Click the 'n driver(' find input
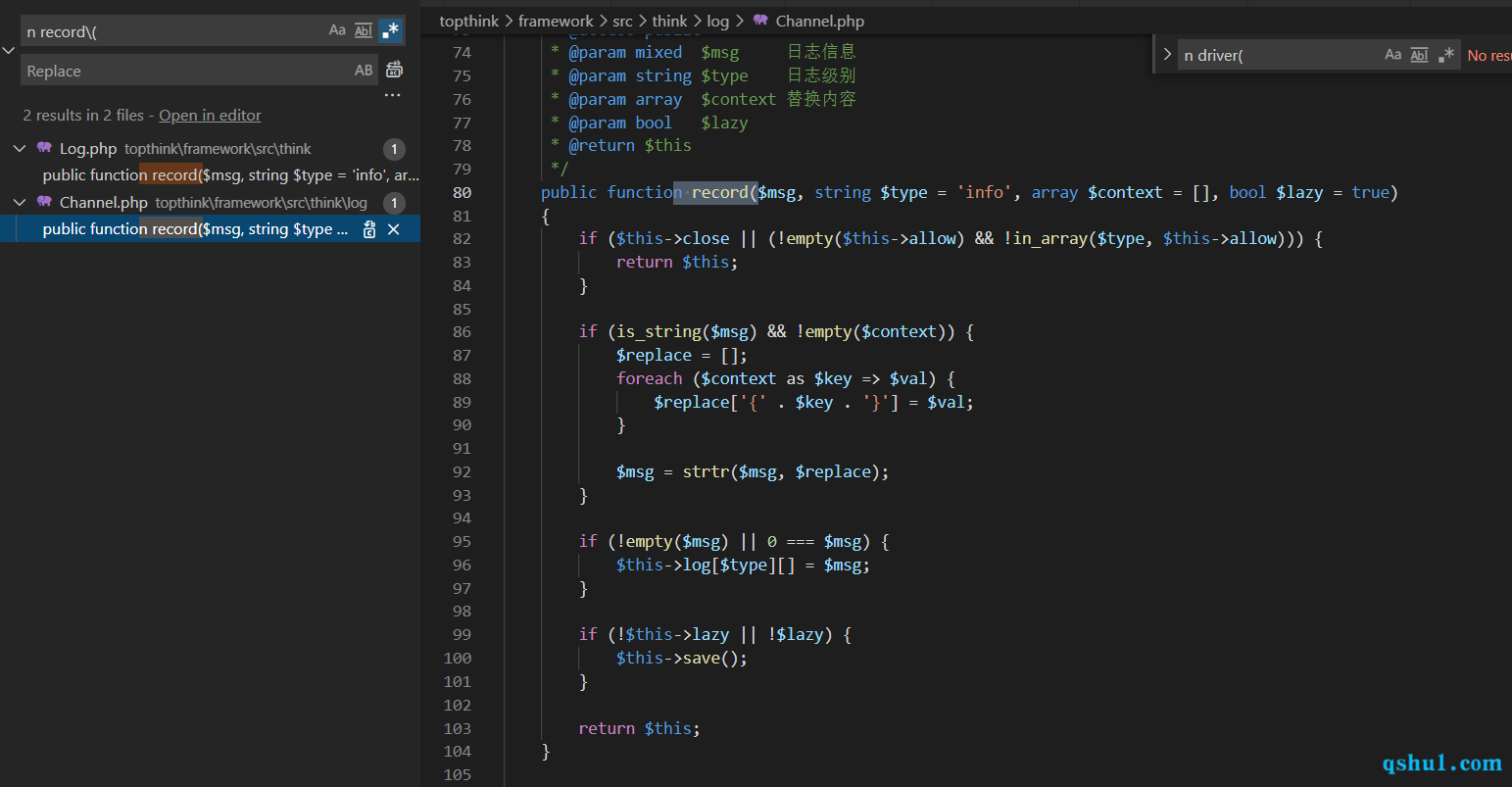 (x=1277, y=56)
